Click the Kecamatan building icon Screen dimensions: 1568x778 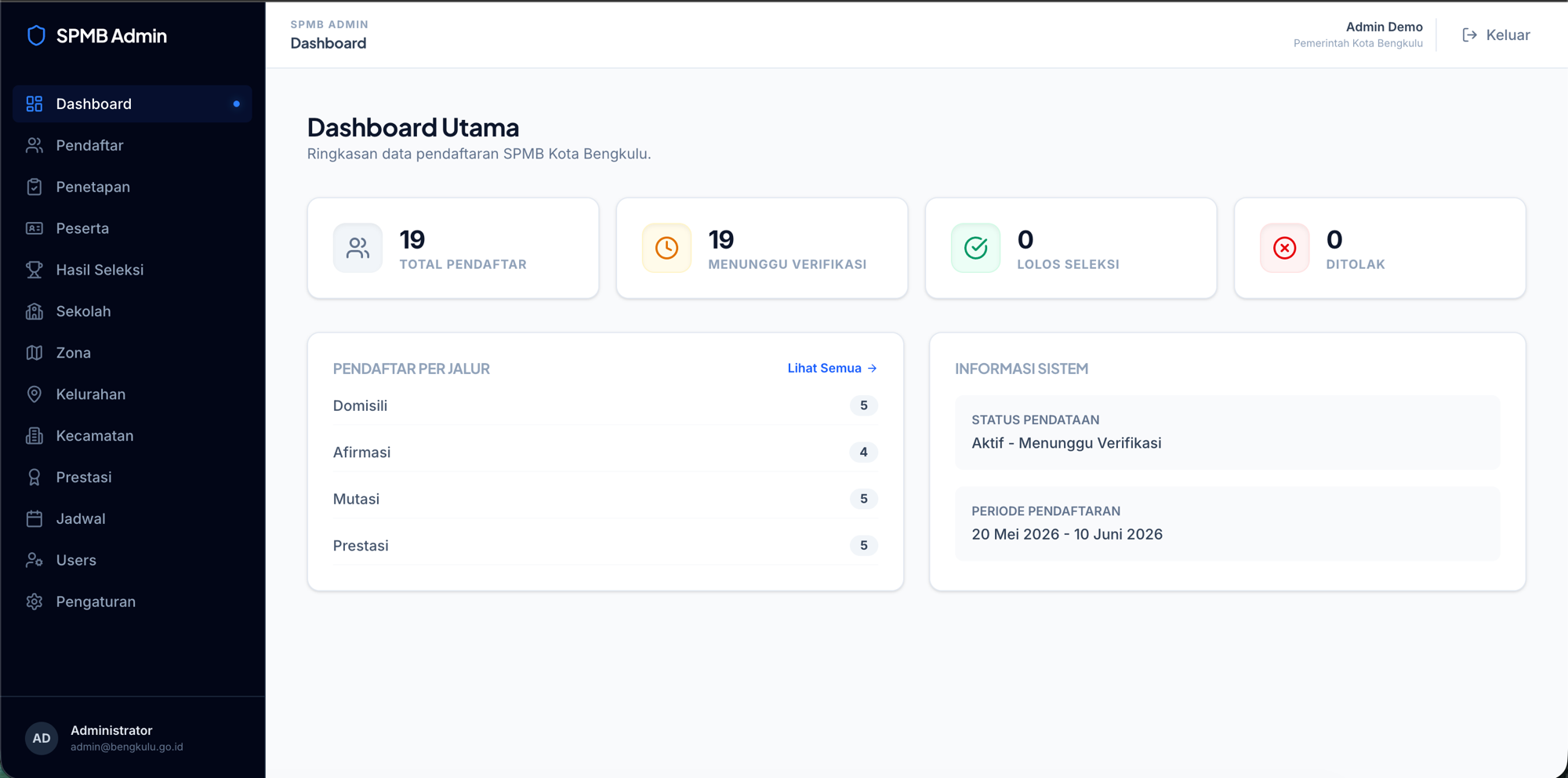(x=34, y=436)
